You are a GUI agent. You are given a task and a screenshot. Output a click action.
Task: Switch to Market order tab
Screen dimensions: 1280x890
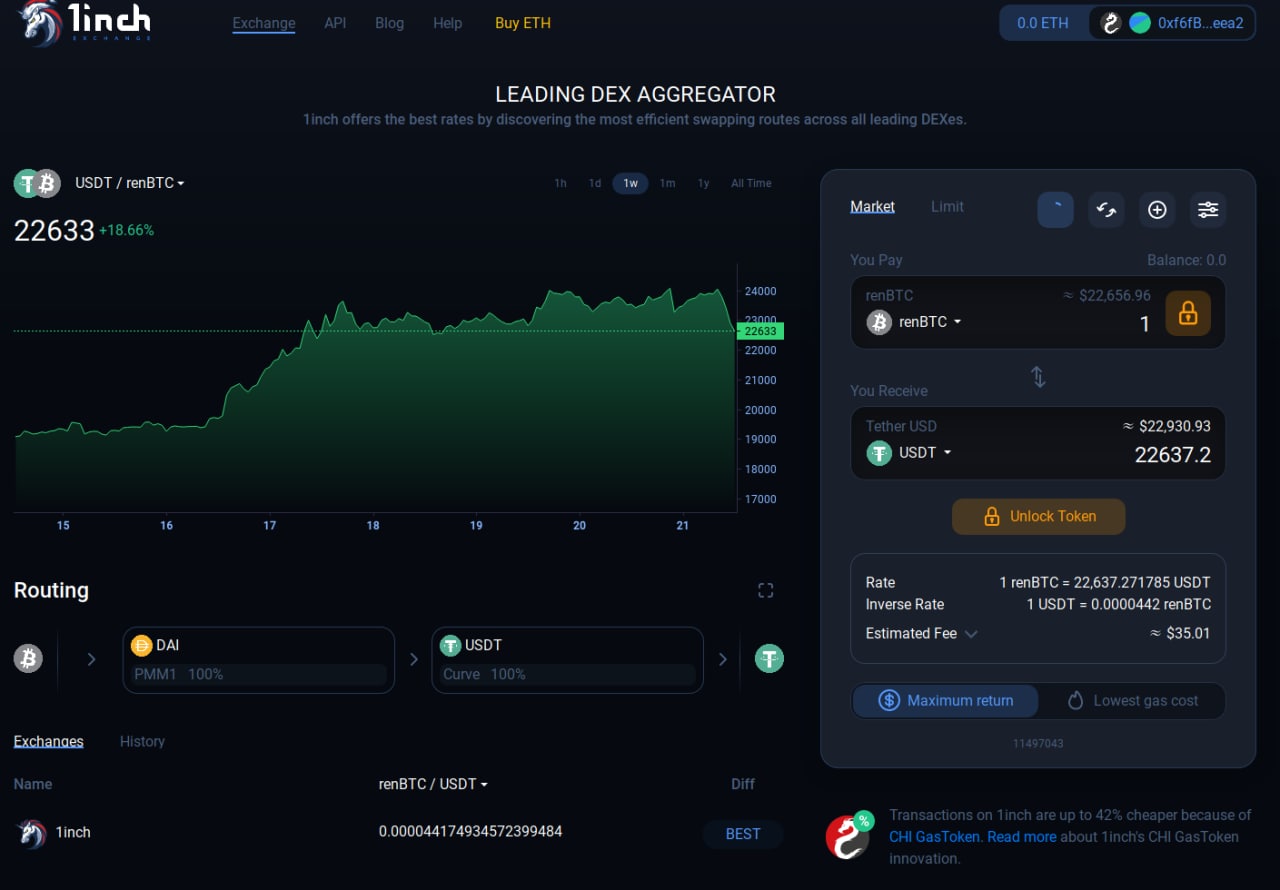pos(872,207)
